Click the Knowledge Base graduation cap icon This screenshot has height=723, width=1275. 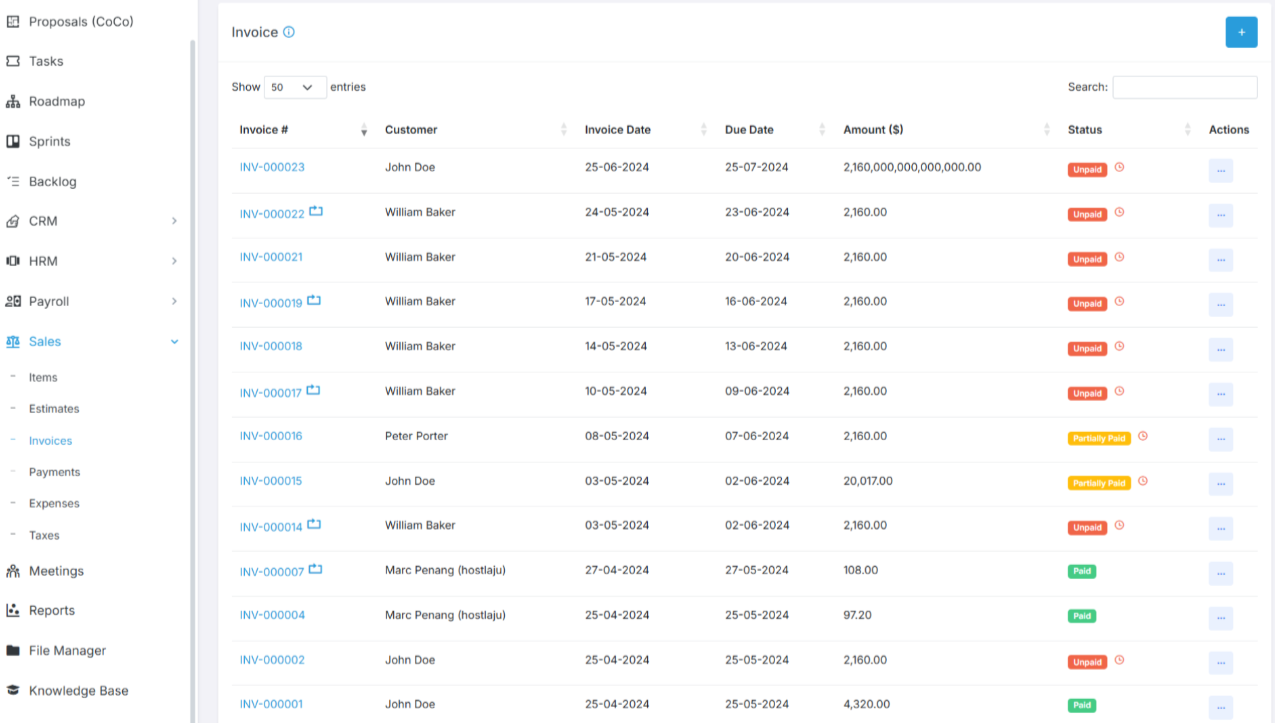13,690
